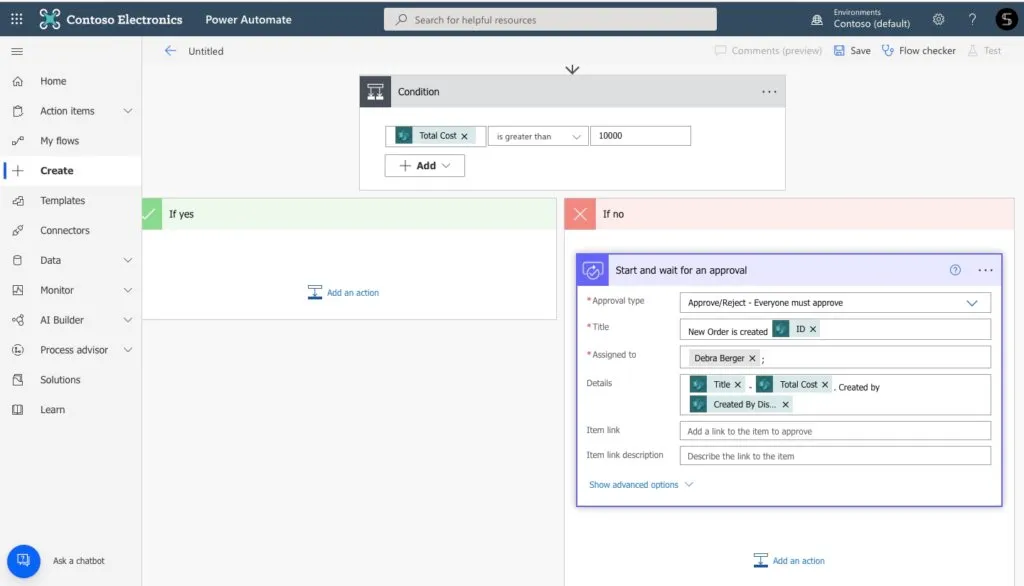Viewport: 1024px width, 586px height.
Task: Click the Item link description field
Action: tap(835, 456)
